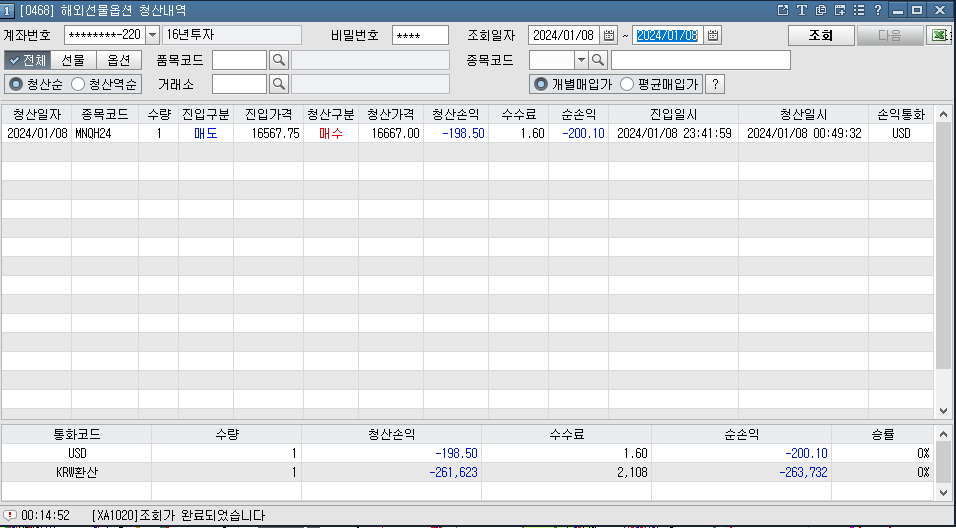The image size is (956, 528).
Task: Select the 개별매입가 radio option
Action: pos(541,84)
